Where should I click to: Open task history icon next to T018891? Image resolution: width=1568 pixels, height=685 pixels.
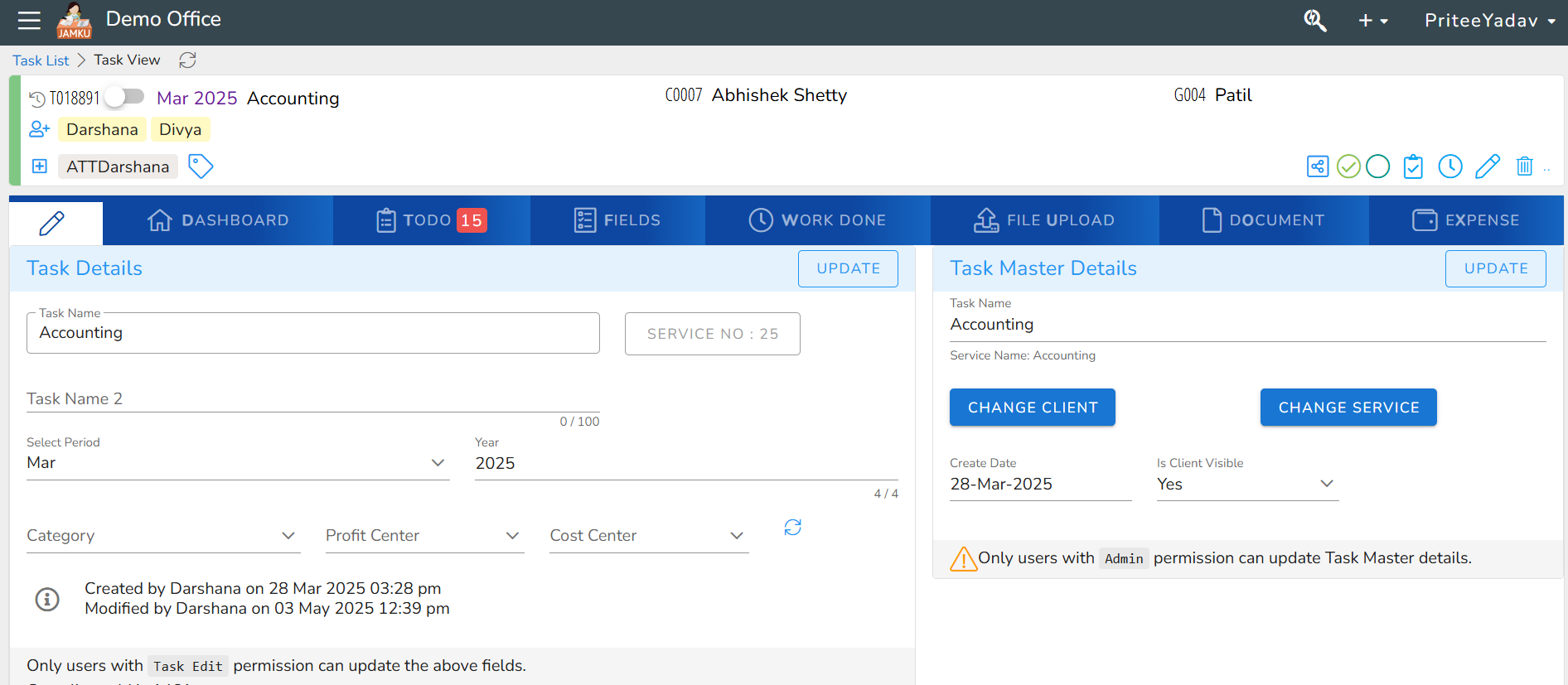(37, 99)
